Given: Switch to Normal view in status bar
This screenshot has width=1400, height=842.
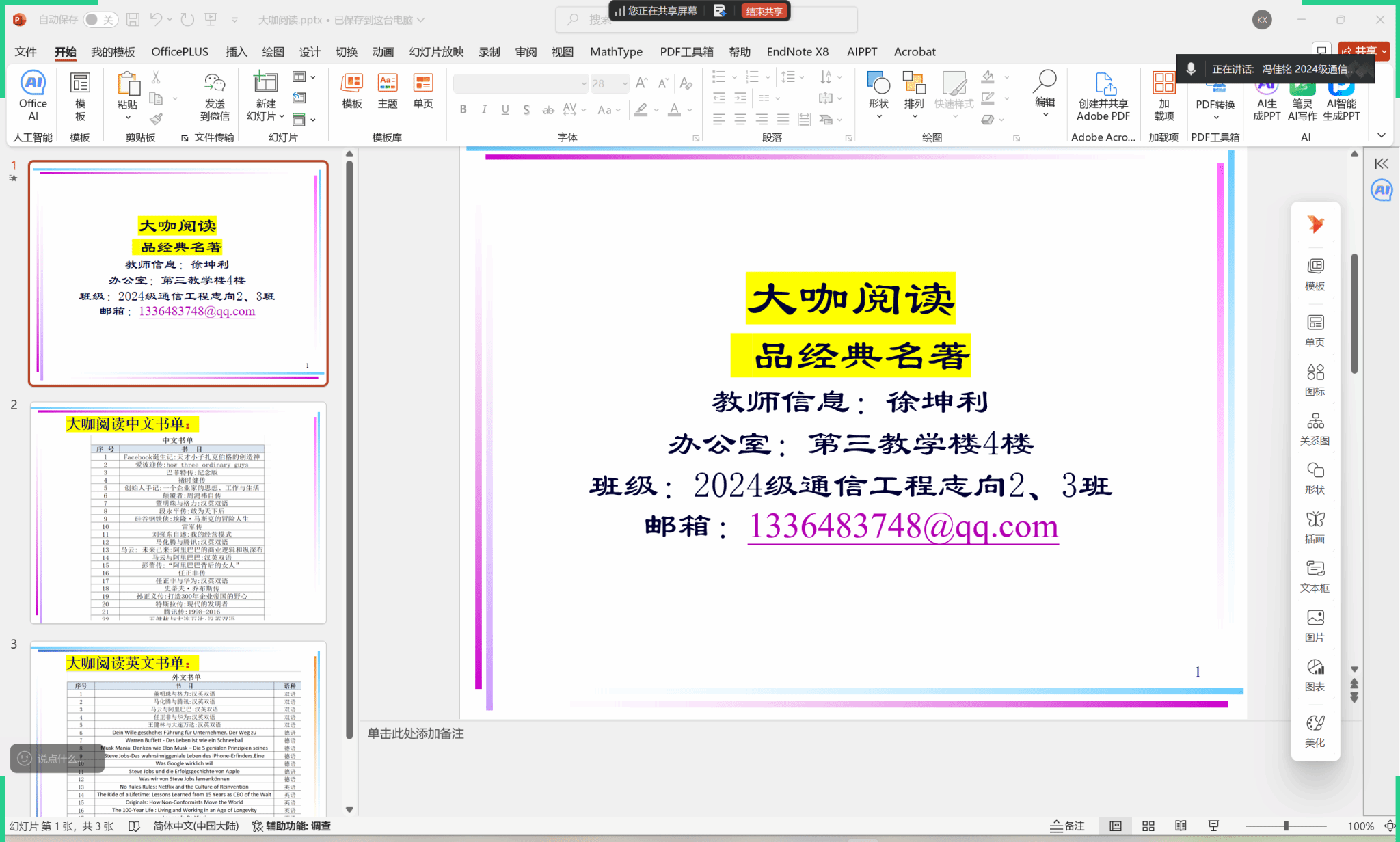Looking at the screenshot, I should [1116, 826].
